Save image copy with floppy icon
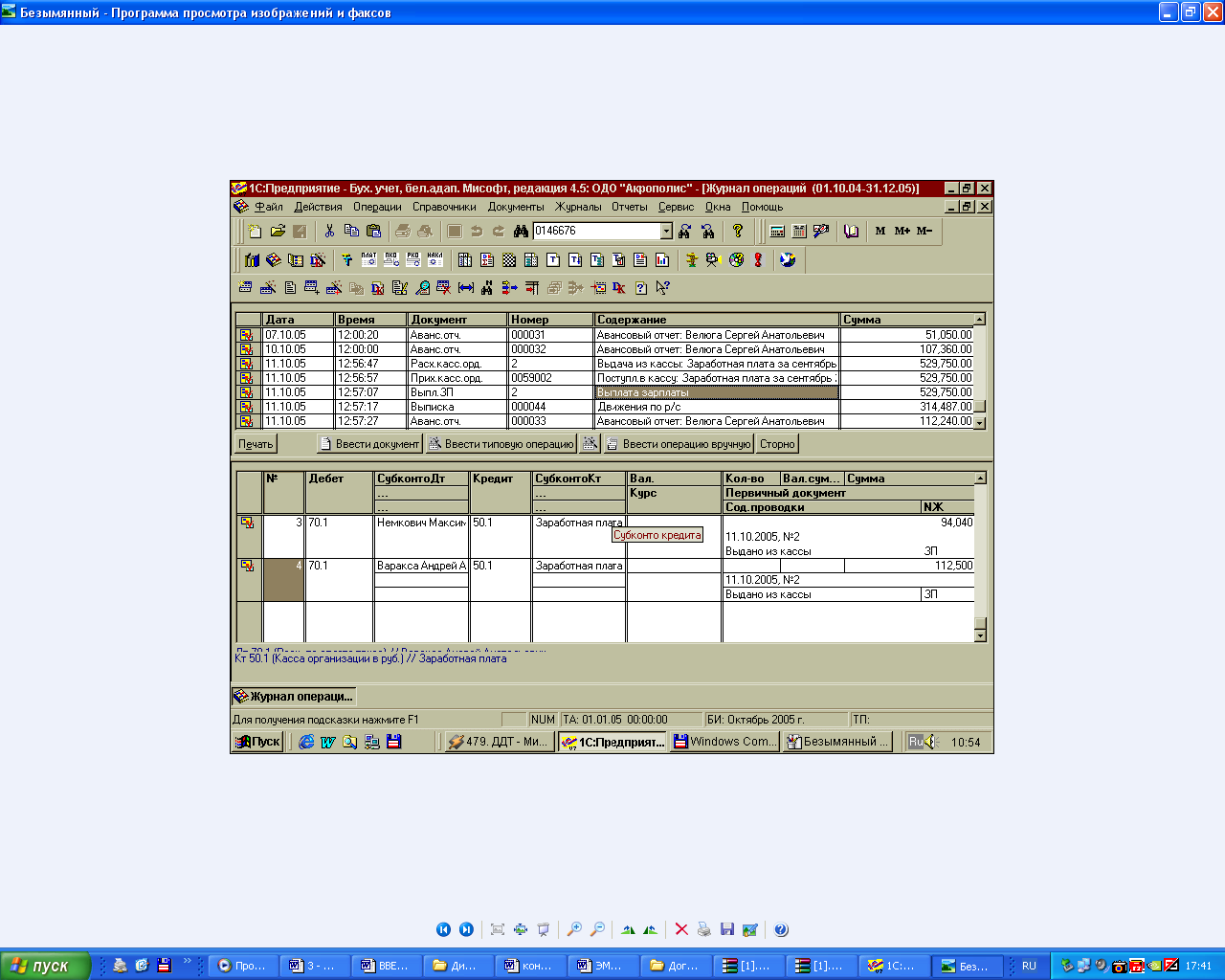 pyautogui.click(x=727, y=929)
